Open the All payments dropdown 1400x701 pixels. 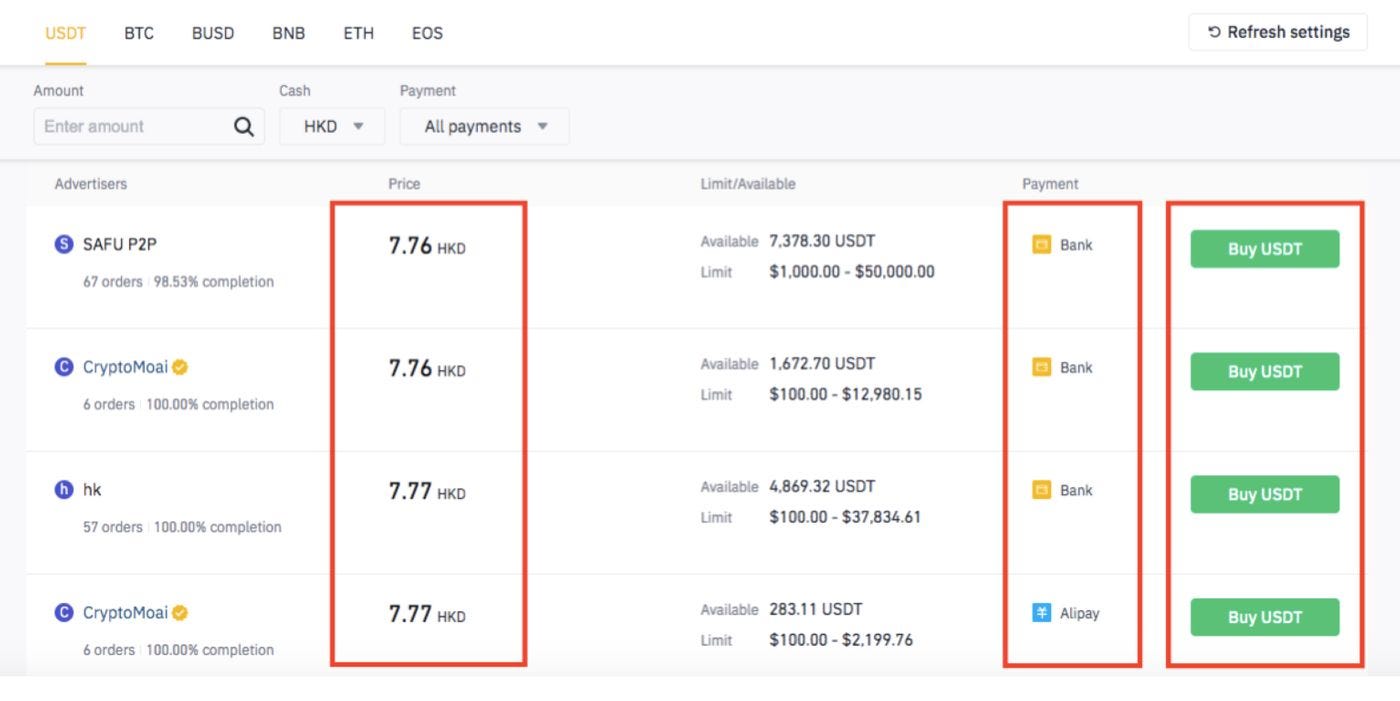(484, 126)
